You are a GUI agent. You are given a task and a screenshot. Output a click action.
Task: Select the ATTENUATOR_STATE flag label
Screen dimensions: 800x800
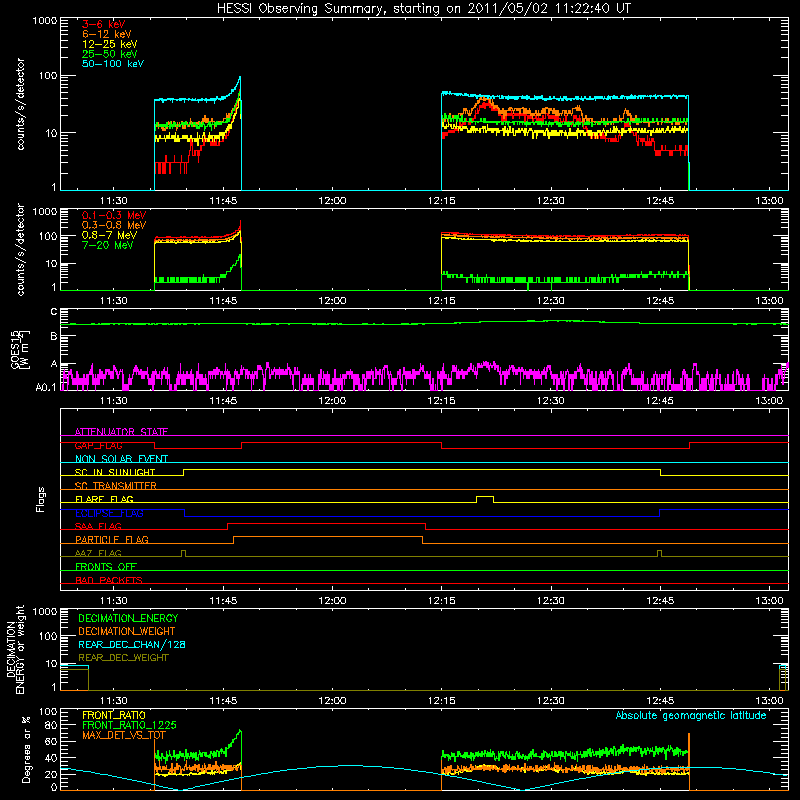121,432
